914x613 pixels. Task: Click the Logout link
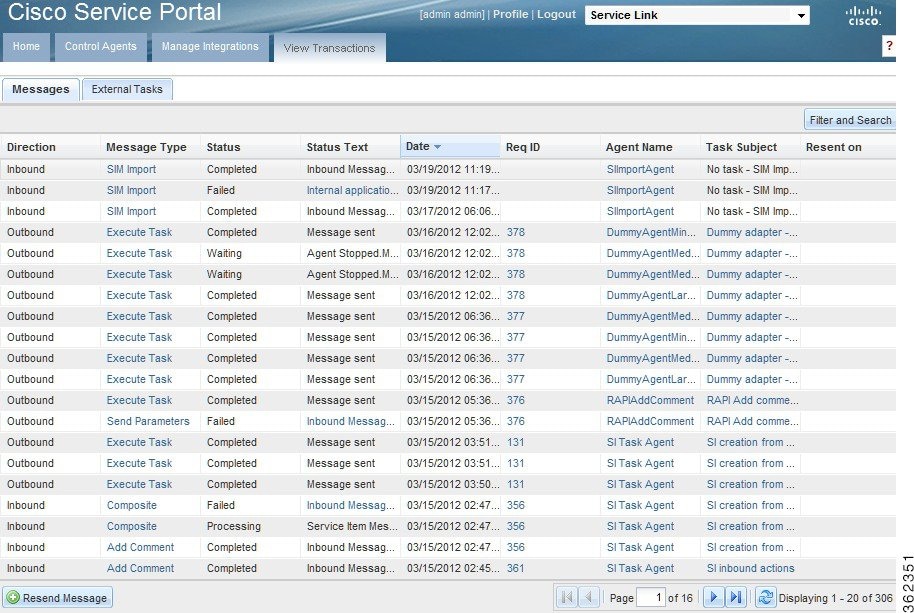tap(556, 14)
